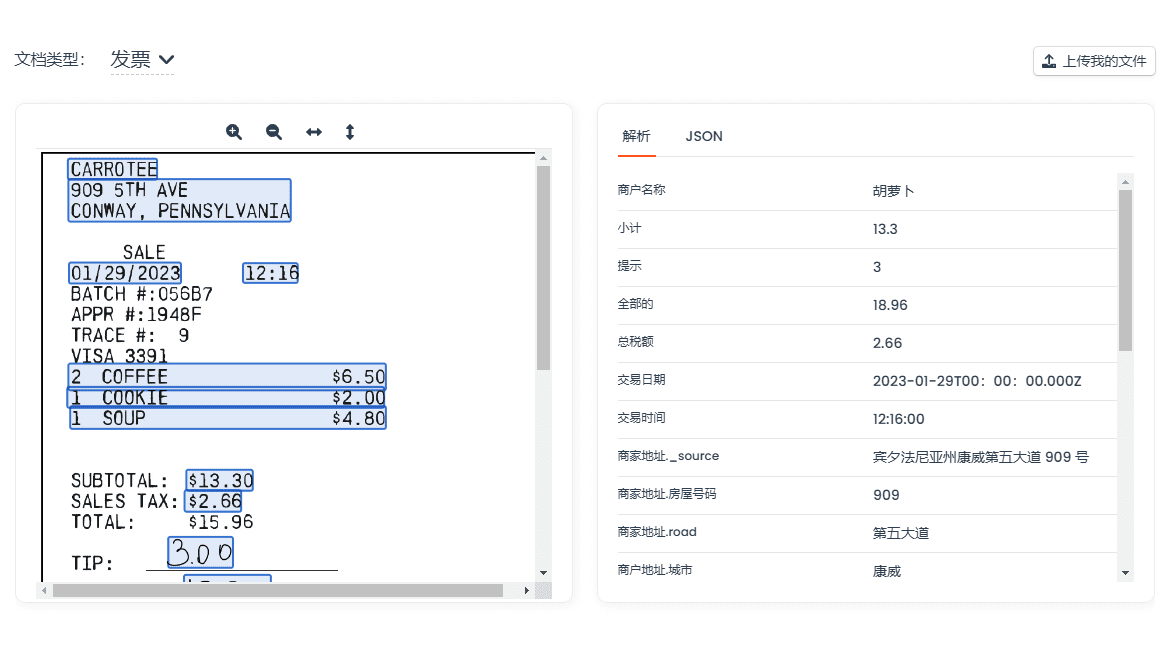Select the 2 COFFEE $6.50 line item
Image resolution: width=1167 pixels, height=653 pixels.
pyautogui.click(x=227, y=376)
